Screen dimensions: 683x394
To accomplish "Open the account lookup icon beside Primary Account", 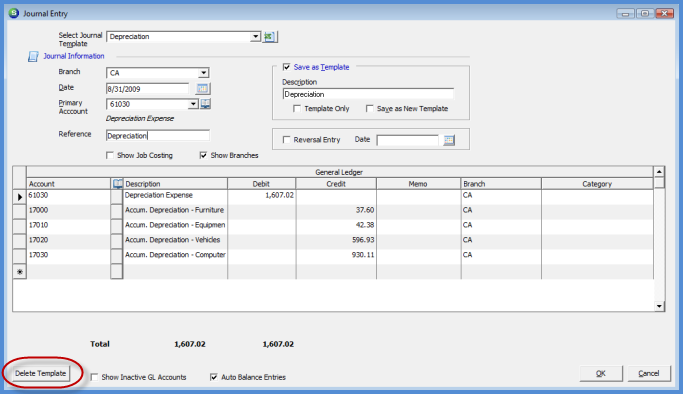I will click(206, 104).
